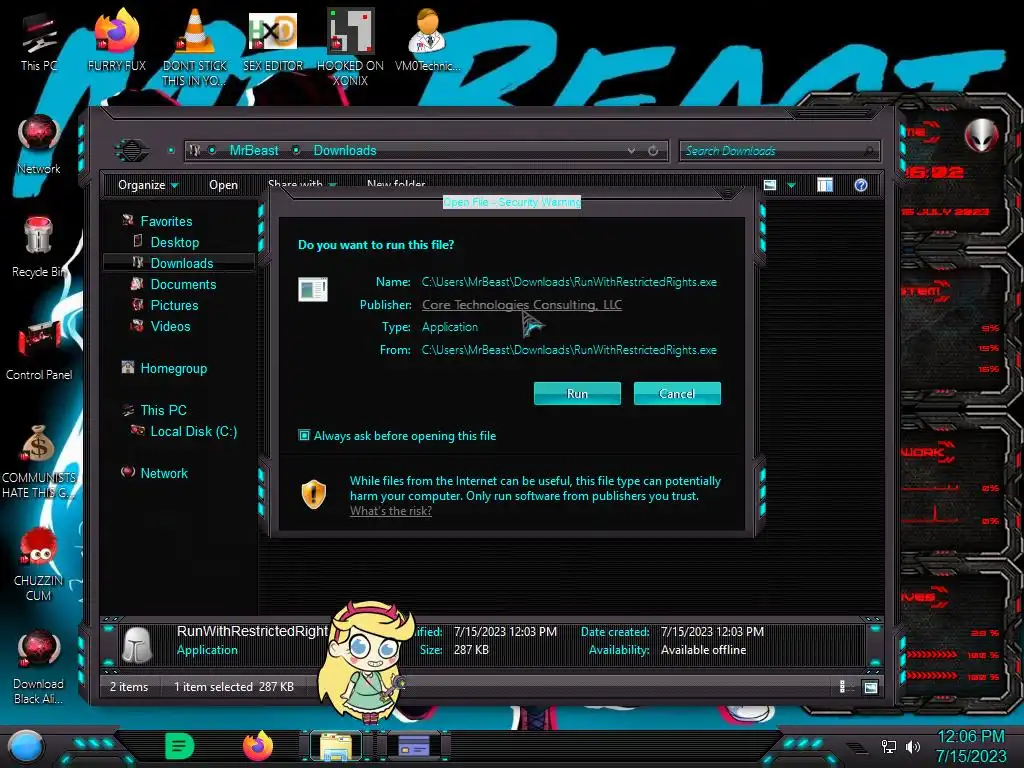This screenshot has height=768, width=1024.
Task: Click the Run button
Action: 577,393
